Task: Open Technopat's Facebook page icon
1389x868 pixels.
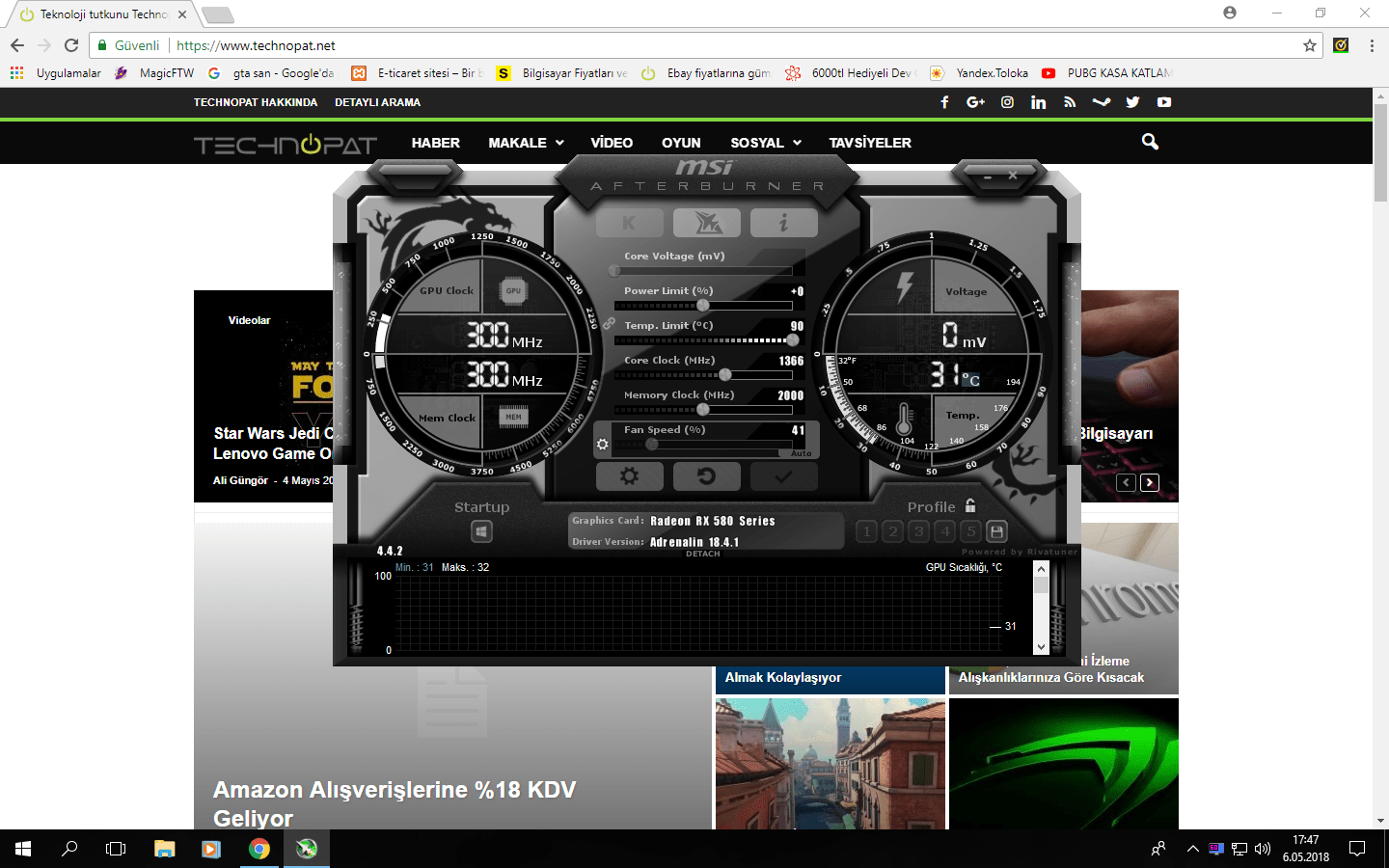Action: point(944,102)
